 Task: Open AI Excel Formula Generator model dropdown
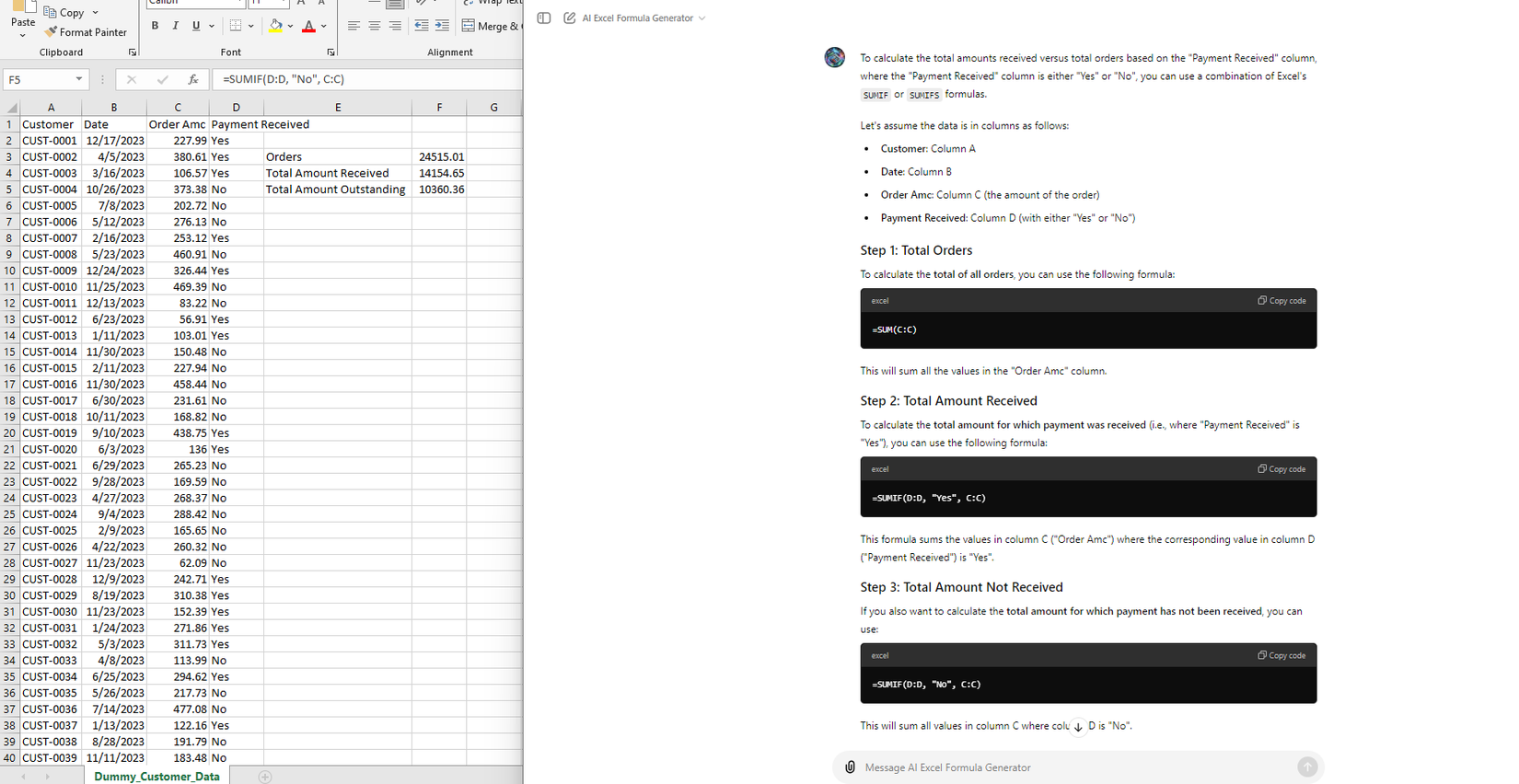click(644, 17)
